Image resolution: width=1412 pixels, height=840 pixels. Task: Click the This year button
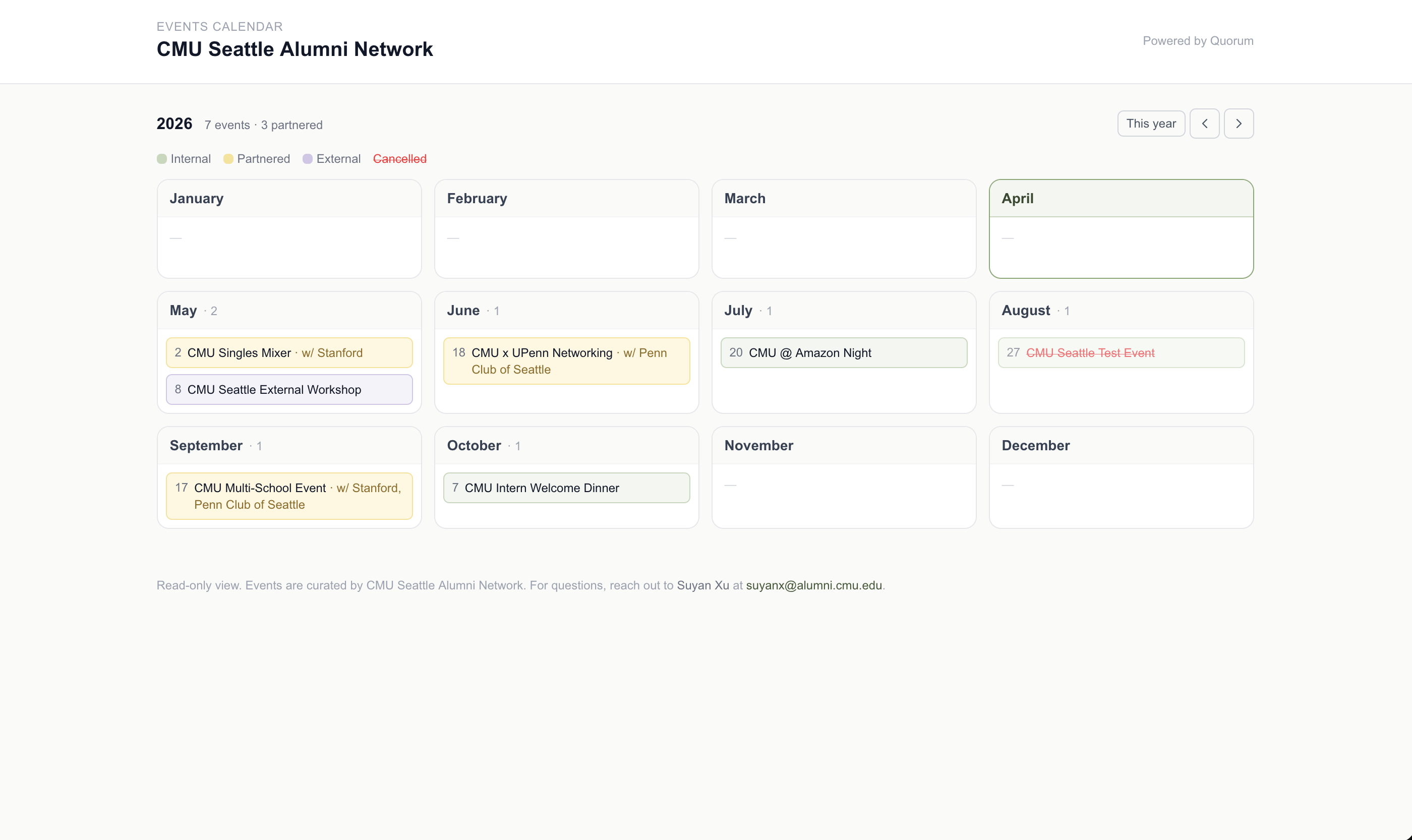[x=1150, y=123]
